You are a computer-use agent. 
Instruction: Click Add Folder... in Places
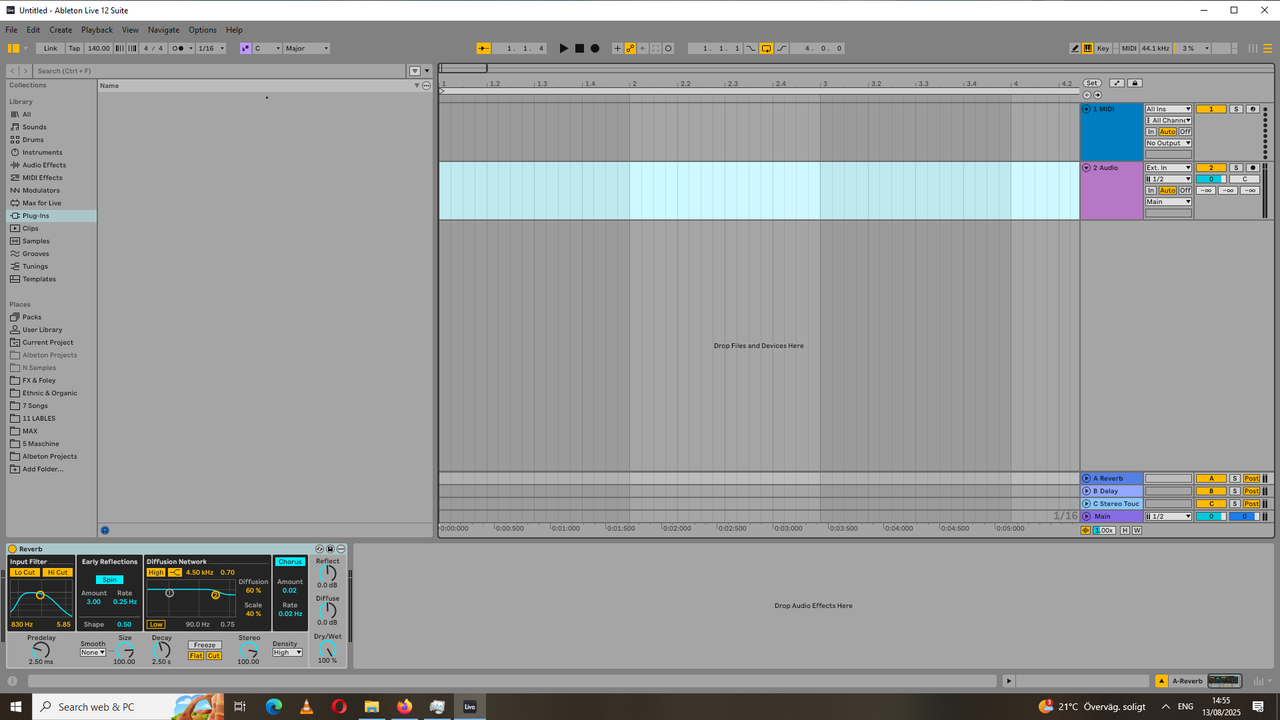42,469
